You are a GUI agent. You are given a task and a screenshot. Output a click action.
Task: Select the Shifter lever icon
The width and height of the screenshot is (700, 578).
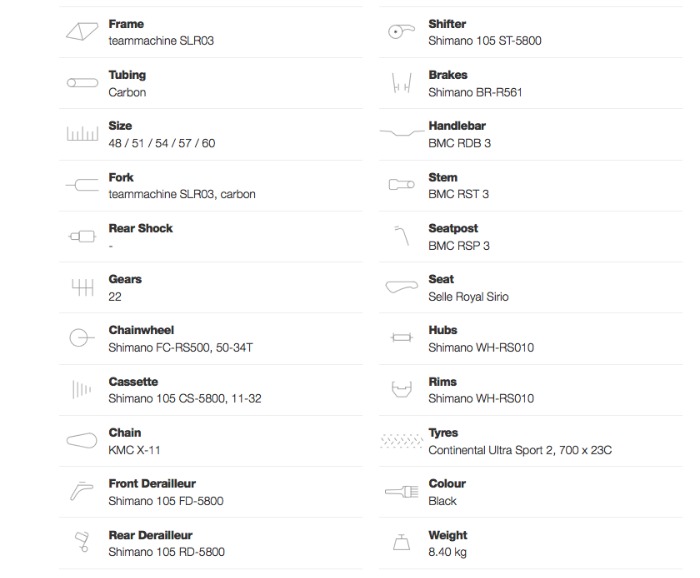coord(401,32)
